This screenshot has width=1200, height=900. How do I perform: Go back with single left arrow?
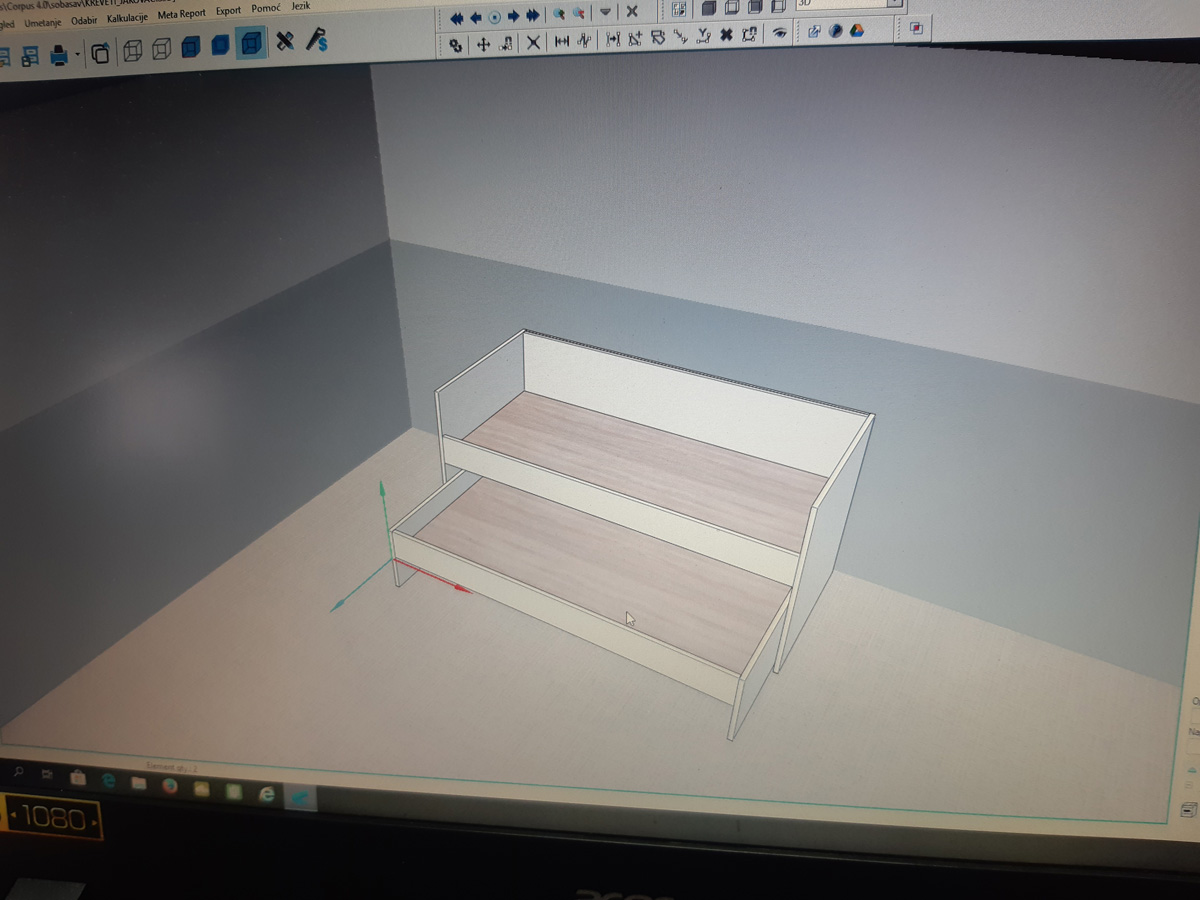click(475, 17)
